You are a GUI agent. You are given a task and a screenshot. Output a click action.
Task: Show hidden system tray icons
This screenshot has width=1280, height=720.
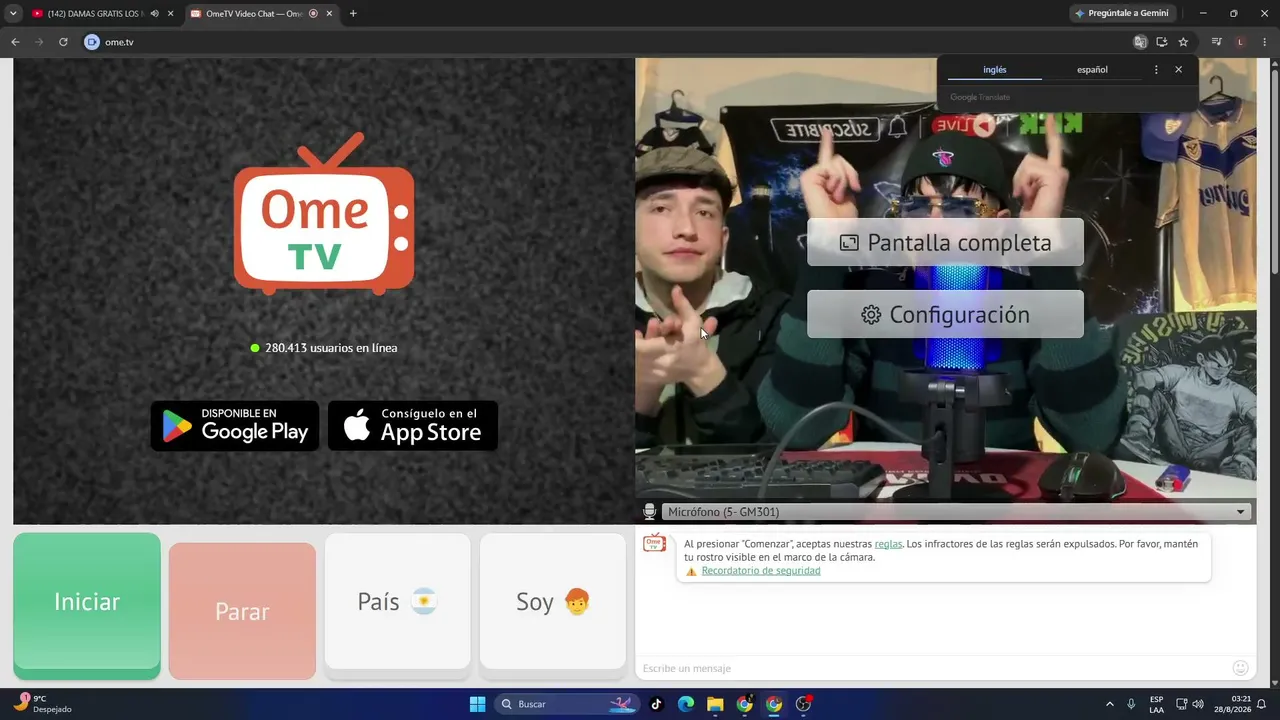(x=1109, y=704)
